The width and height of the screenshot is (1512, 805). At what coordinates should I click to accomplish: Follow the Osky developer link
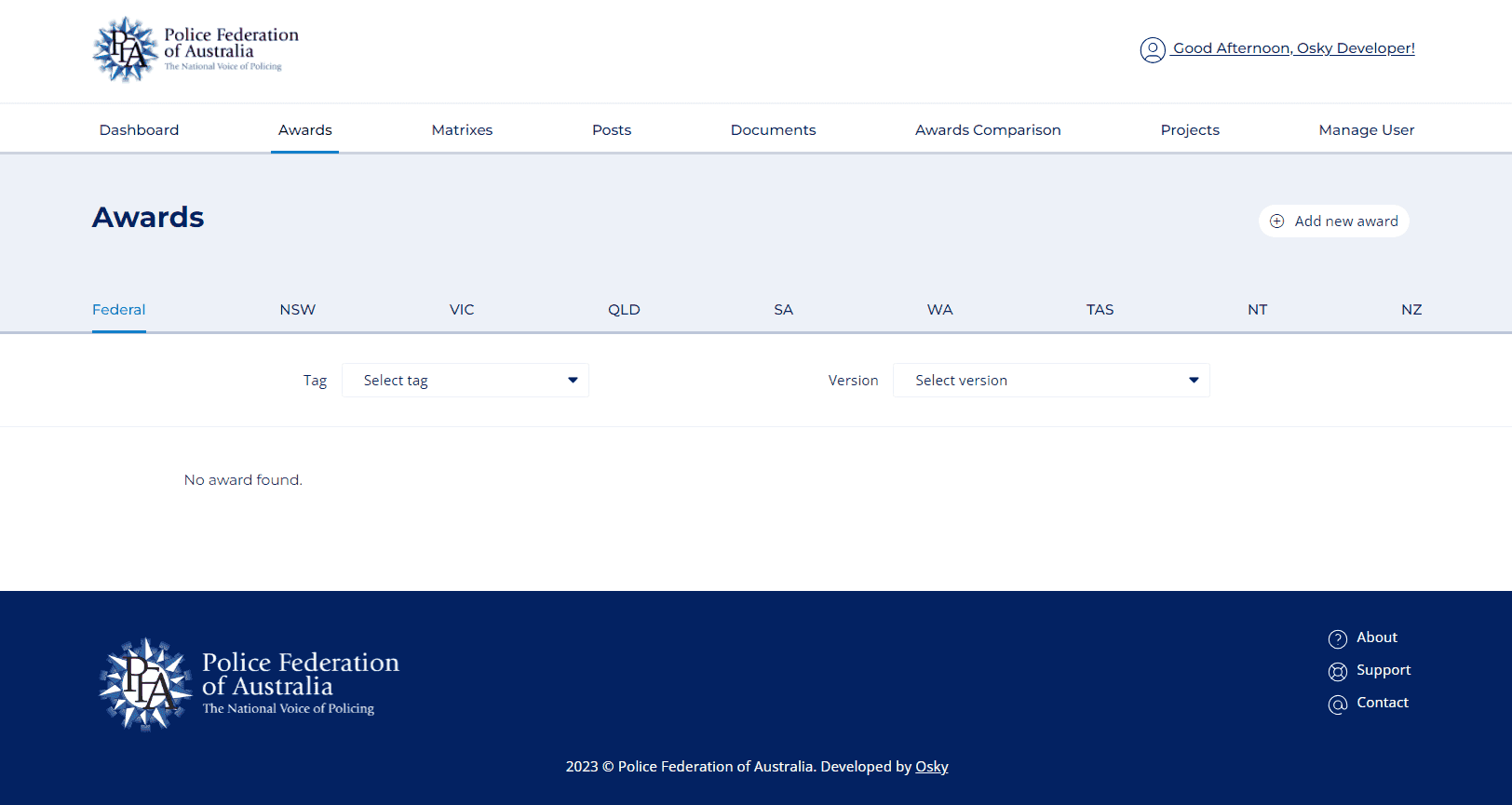tap(931, 767)
